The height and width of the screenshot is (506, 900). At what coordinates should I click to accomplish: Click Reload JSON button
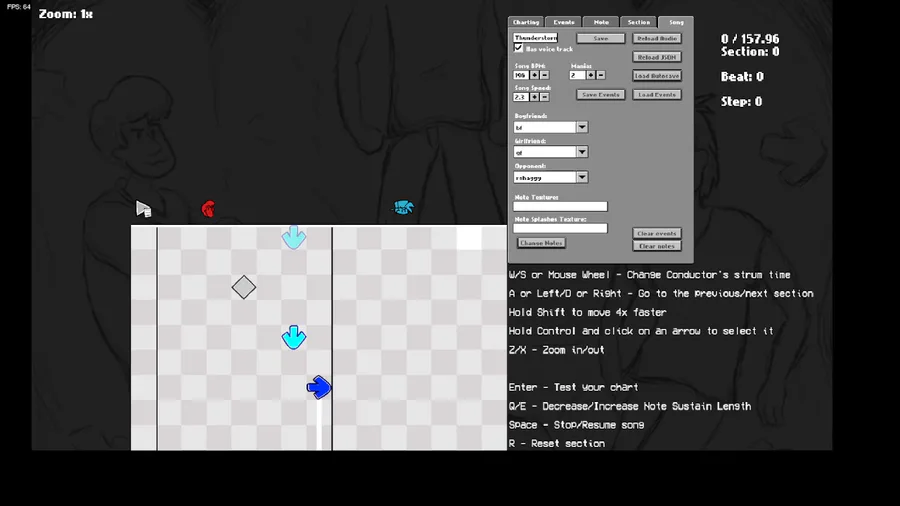click(x=657, y=57)
